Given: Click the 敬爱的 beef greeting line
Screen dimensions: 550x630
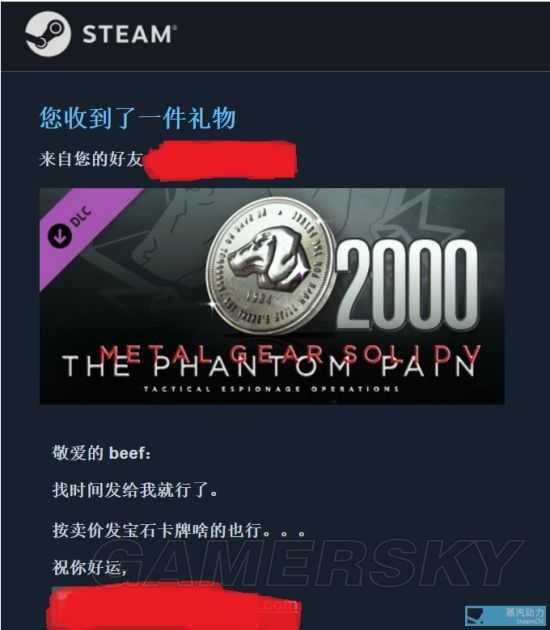Looking at the screenshot, I should click(102, 453).
